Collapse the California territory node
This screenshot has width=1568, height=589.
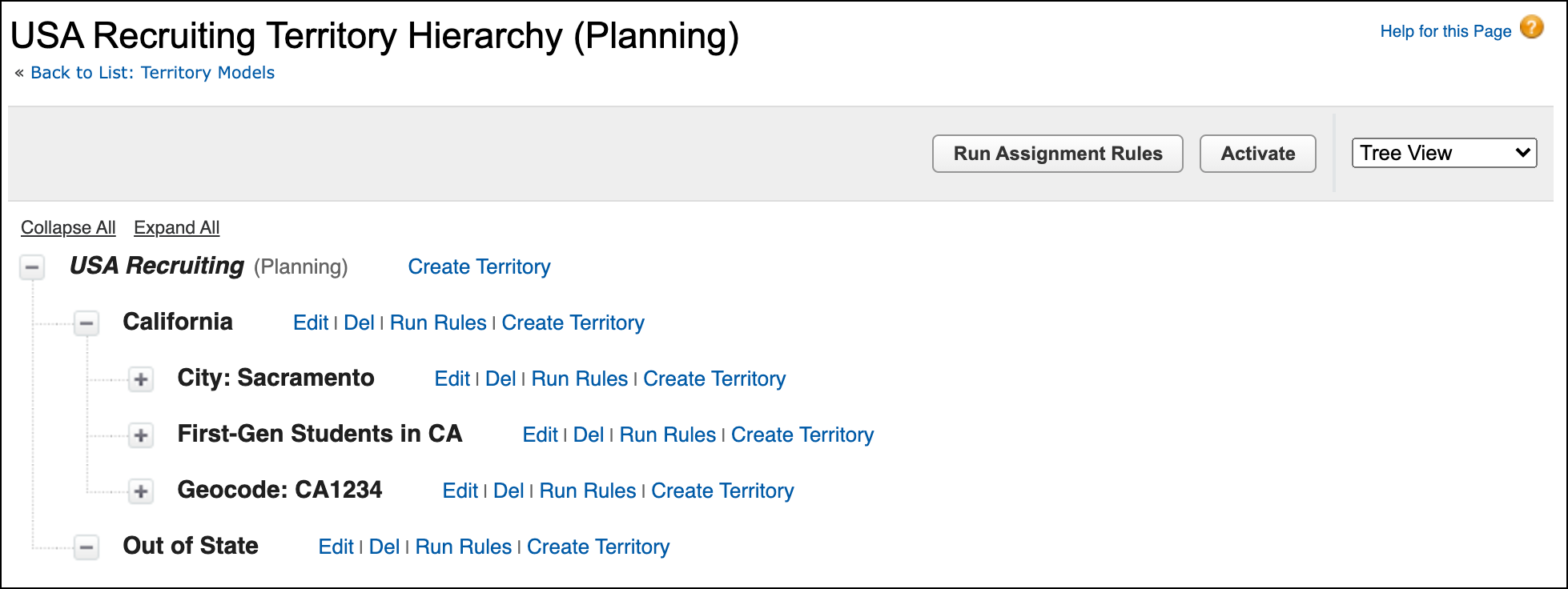click(x=86, y=323)
